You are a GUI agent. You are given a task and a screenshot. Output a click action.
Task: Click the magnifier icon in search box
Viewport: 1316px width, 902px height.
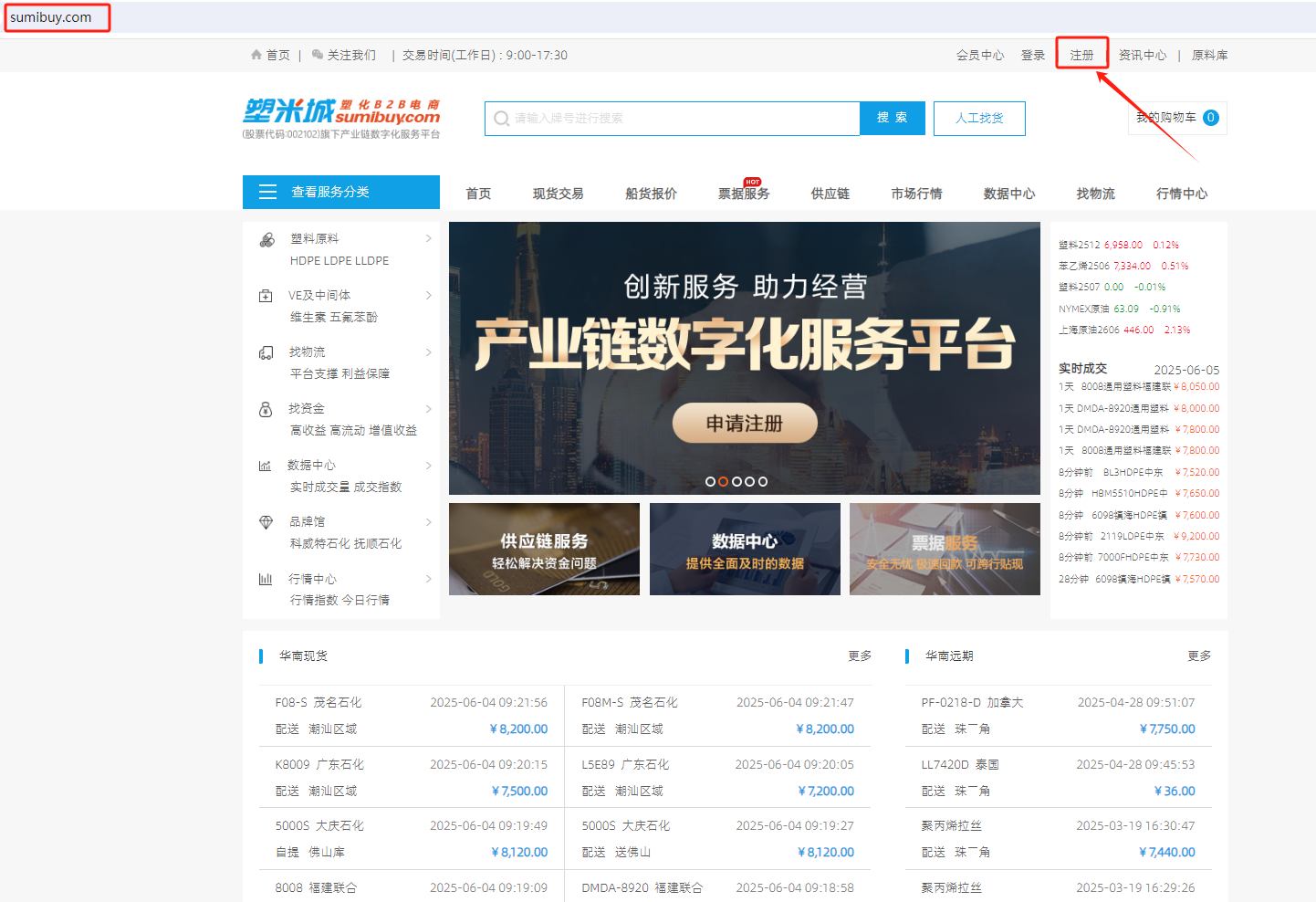coord(501,119)
